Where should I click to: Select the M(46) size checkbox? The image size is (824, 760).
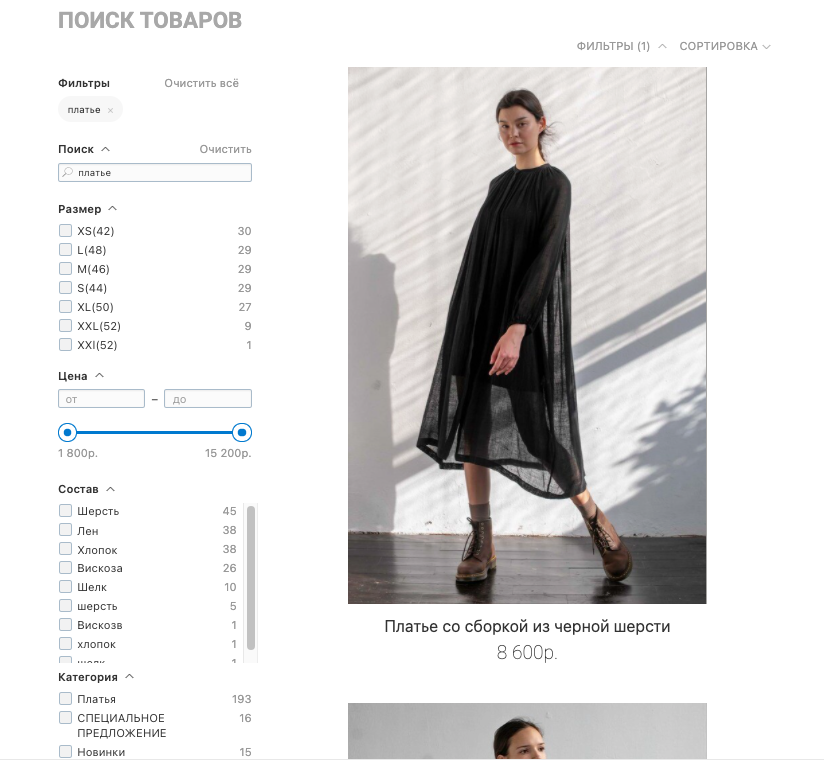click(65, 269)
